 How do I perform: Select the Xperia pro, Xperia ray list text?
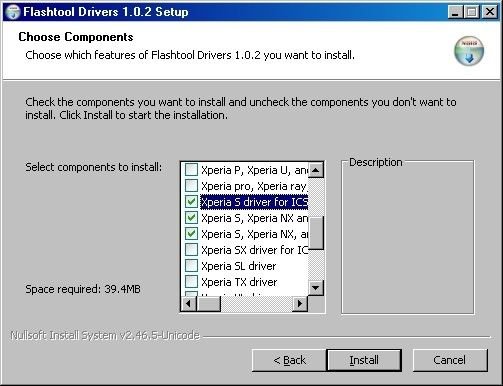click(254, 186)
